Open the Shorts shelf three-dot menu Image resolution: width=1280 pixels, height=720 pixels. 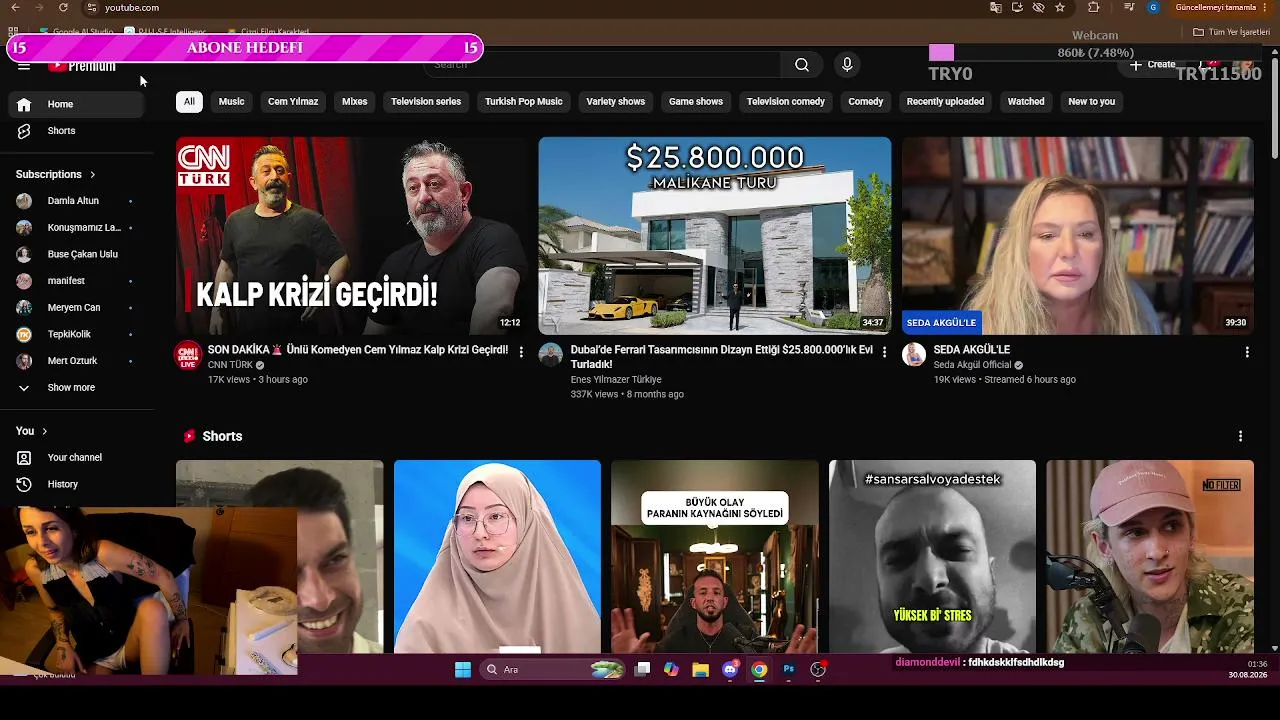tap(1240, 437)
